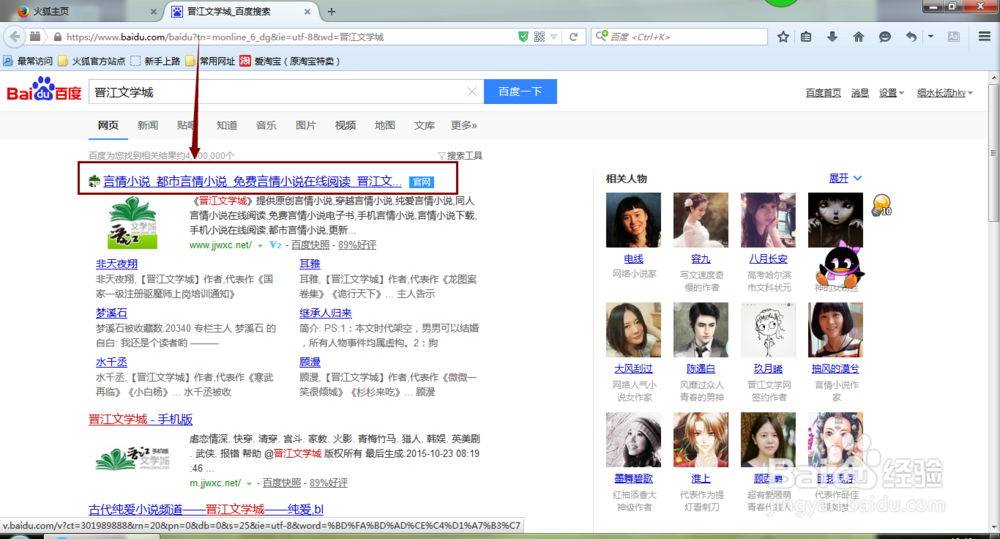Click the site identity lock icon
Image resolution: width=1000 pixels, height=539 pixels.
click(58, 37)
